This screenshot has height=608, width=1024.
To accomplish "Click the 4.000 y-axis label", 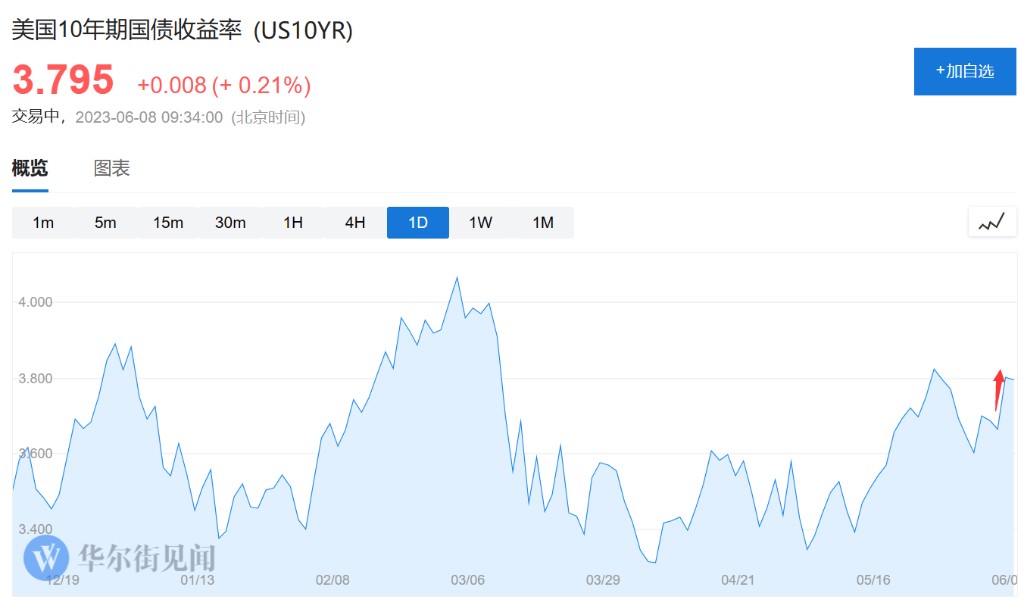I will point(35,302).
